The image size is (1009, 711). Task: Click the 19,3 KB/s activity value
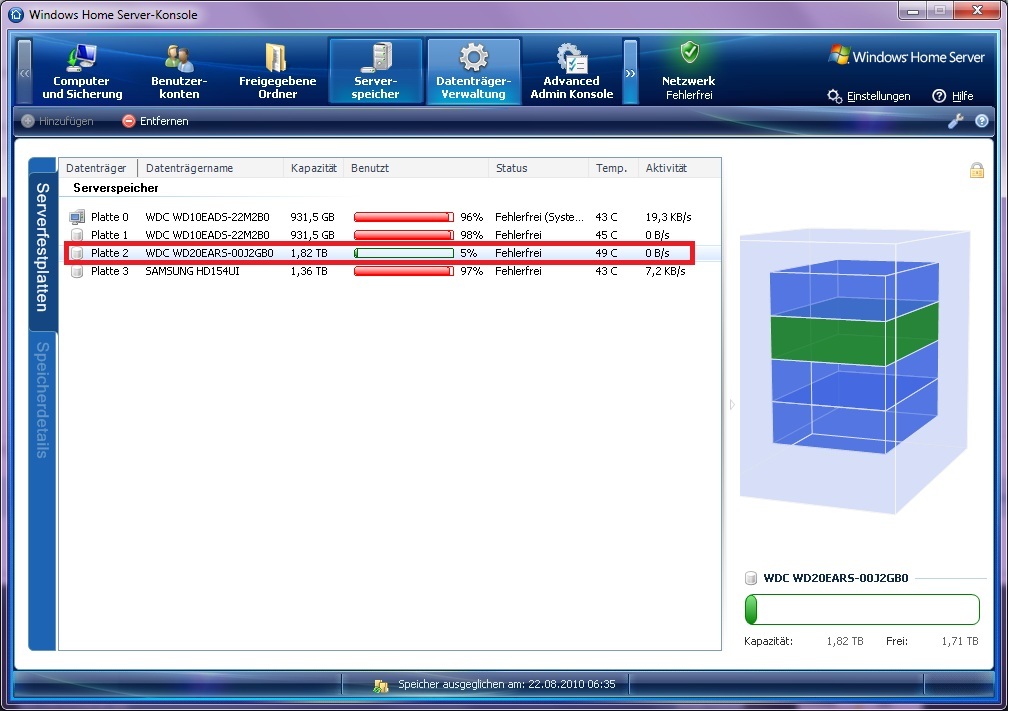point(668,217)
